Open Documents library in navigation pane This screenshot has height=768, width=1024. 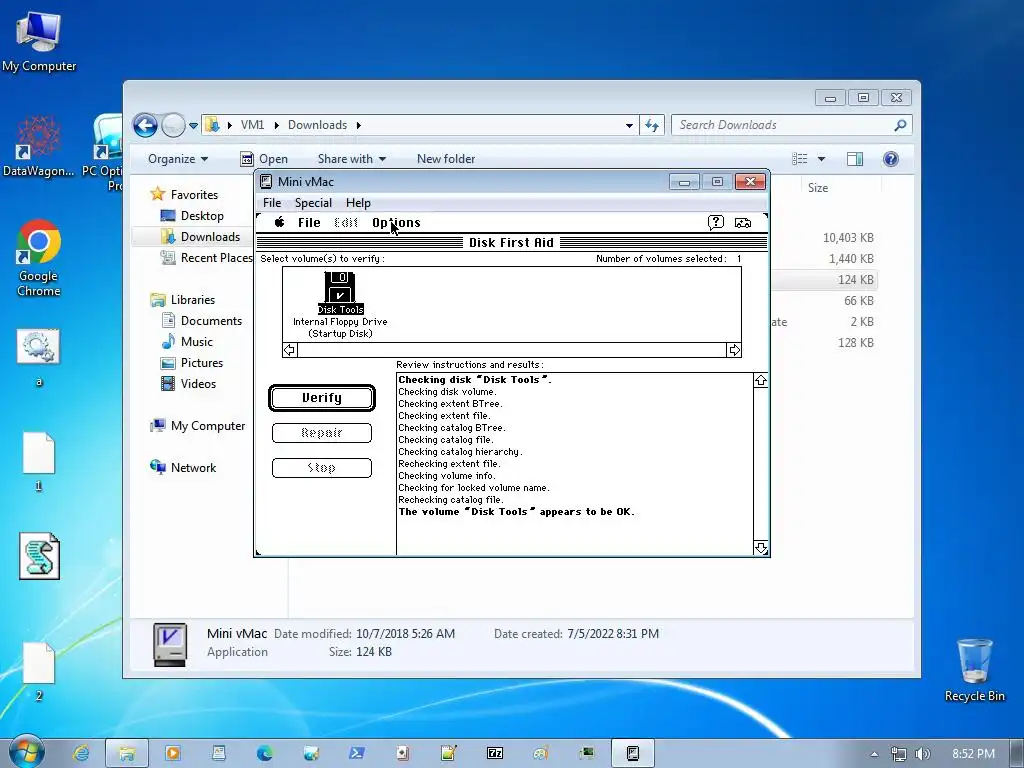coord(211,321)
